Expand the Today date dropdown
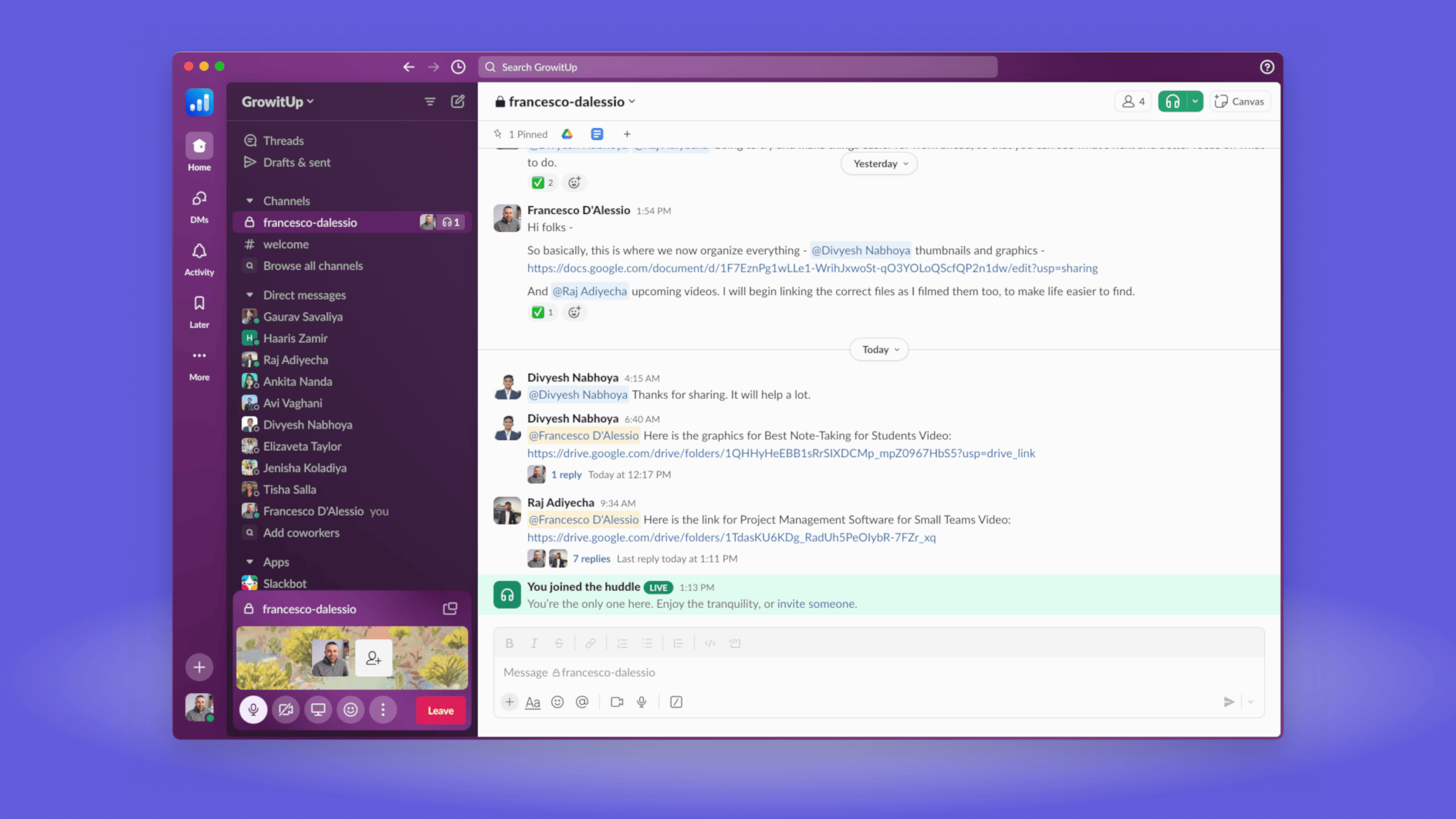 (x=879, y=350)
